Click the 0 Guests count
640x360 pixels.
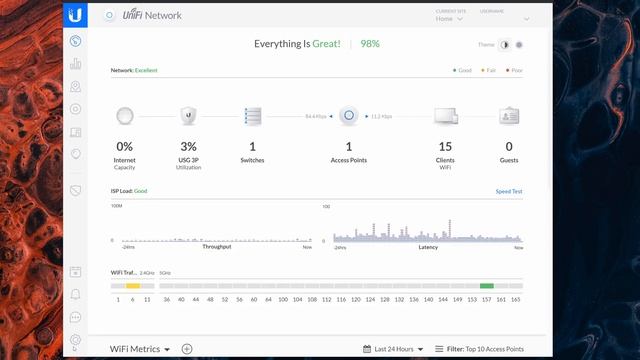[x=509, y=146]
